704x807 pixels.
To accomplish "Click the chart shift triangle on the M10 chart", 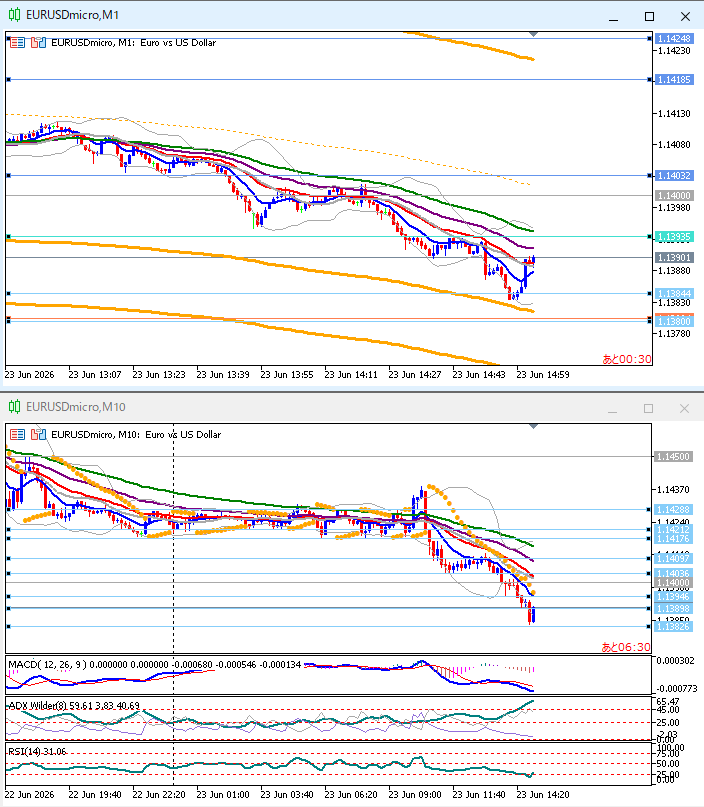I will point(534,426).
